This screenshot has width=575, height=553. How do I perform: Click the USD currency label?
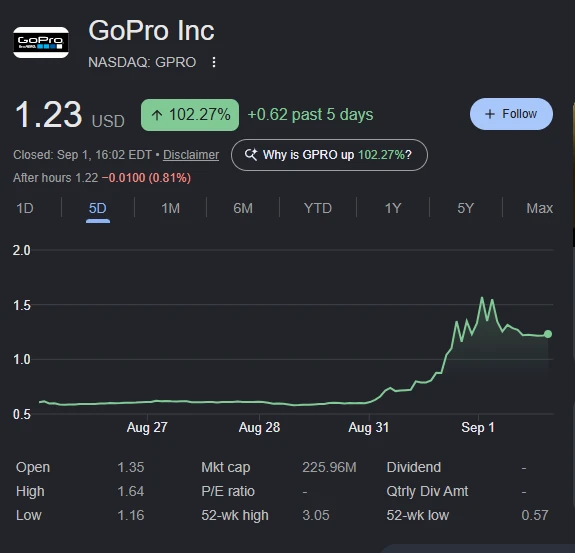coord(108,121)
